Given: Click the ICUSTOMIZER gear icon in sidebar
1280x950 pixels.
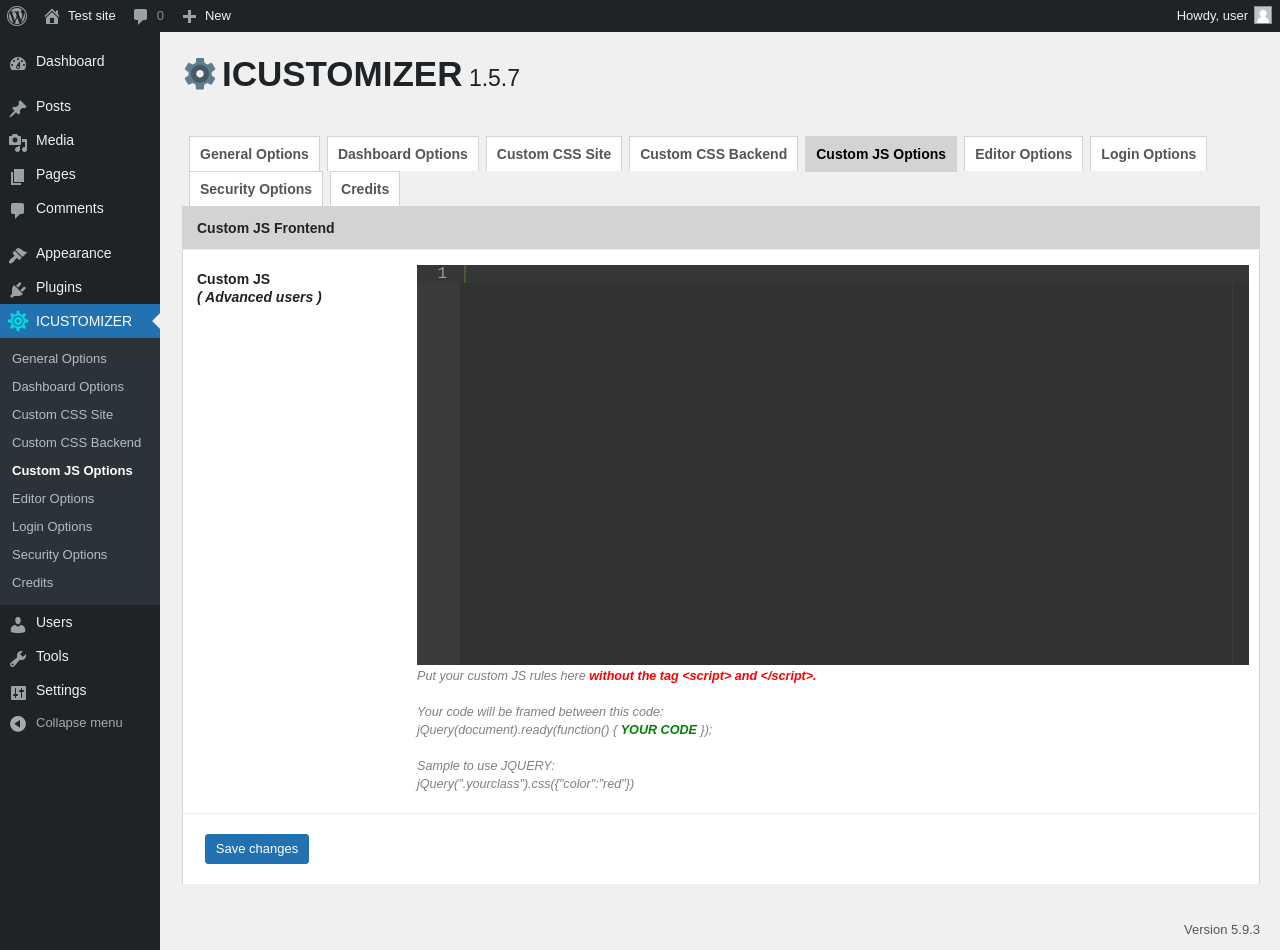Looking at the screenshot, I should click(18, 321).
